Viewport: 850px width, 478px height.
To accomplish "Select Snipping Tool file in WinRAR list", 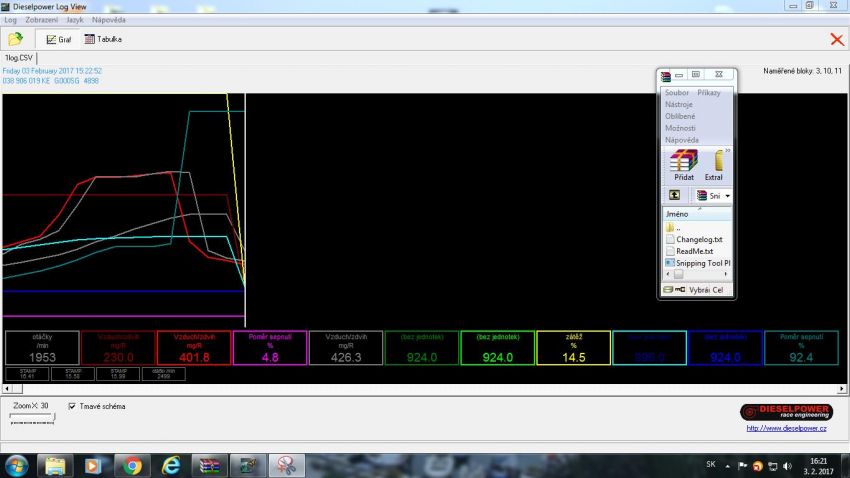I will pyautogui.click(x=698, y=263).
